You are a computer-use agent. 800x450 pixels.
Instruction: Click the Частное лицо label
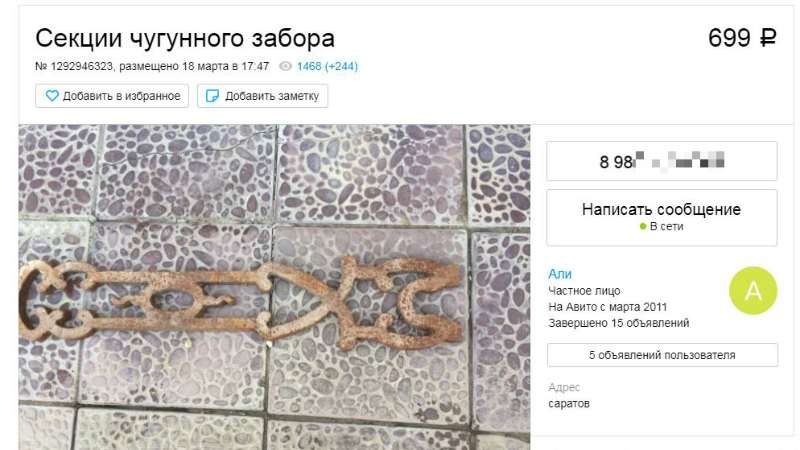584,291
